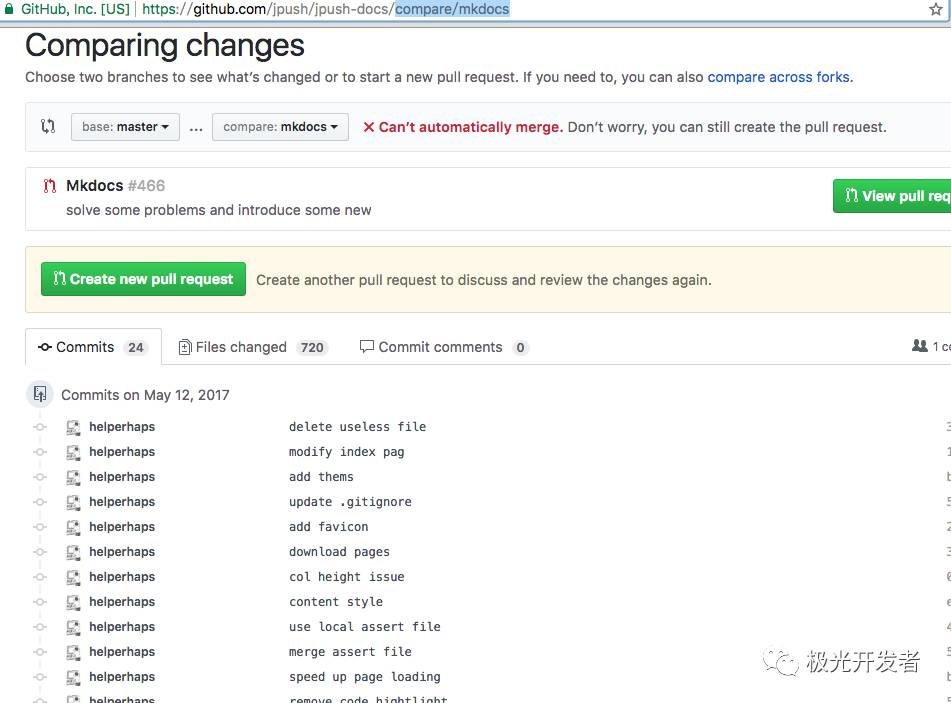Click the bookmark star icon in address bar
This screenshot has height=703, width=951.
[x=935, y=9]
